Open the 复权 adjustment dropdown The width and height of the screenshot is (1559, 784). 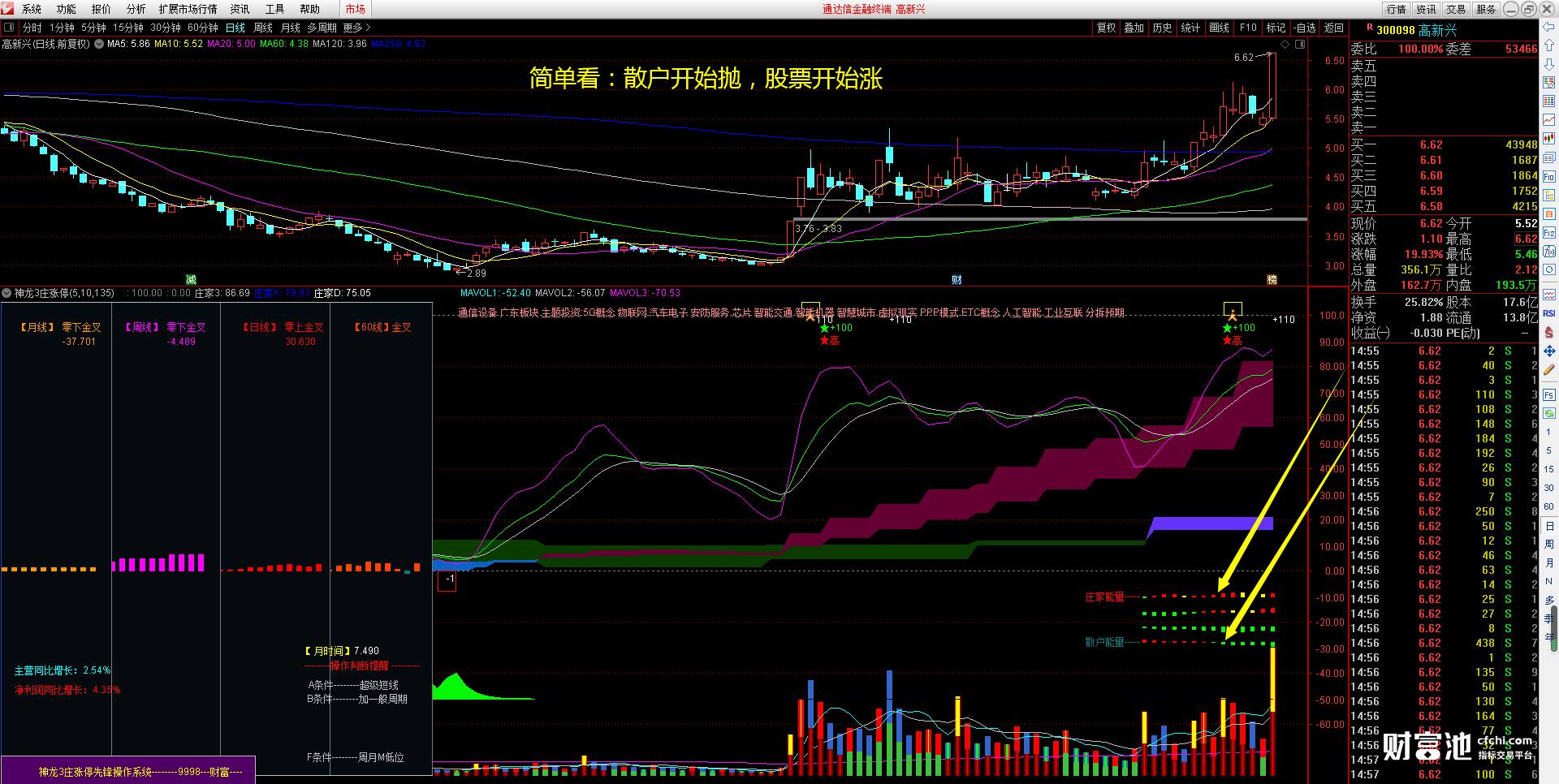pos(1107,28)
